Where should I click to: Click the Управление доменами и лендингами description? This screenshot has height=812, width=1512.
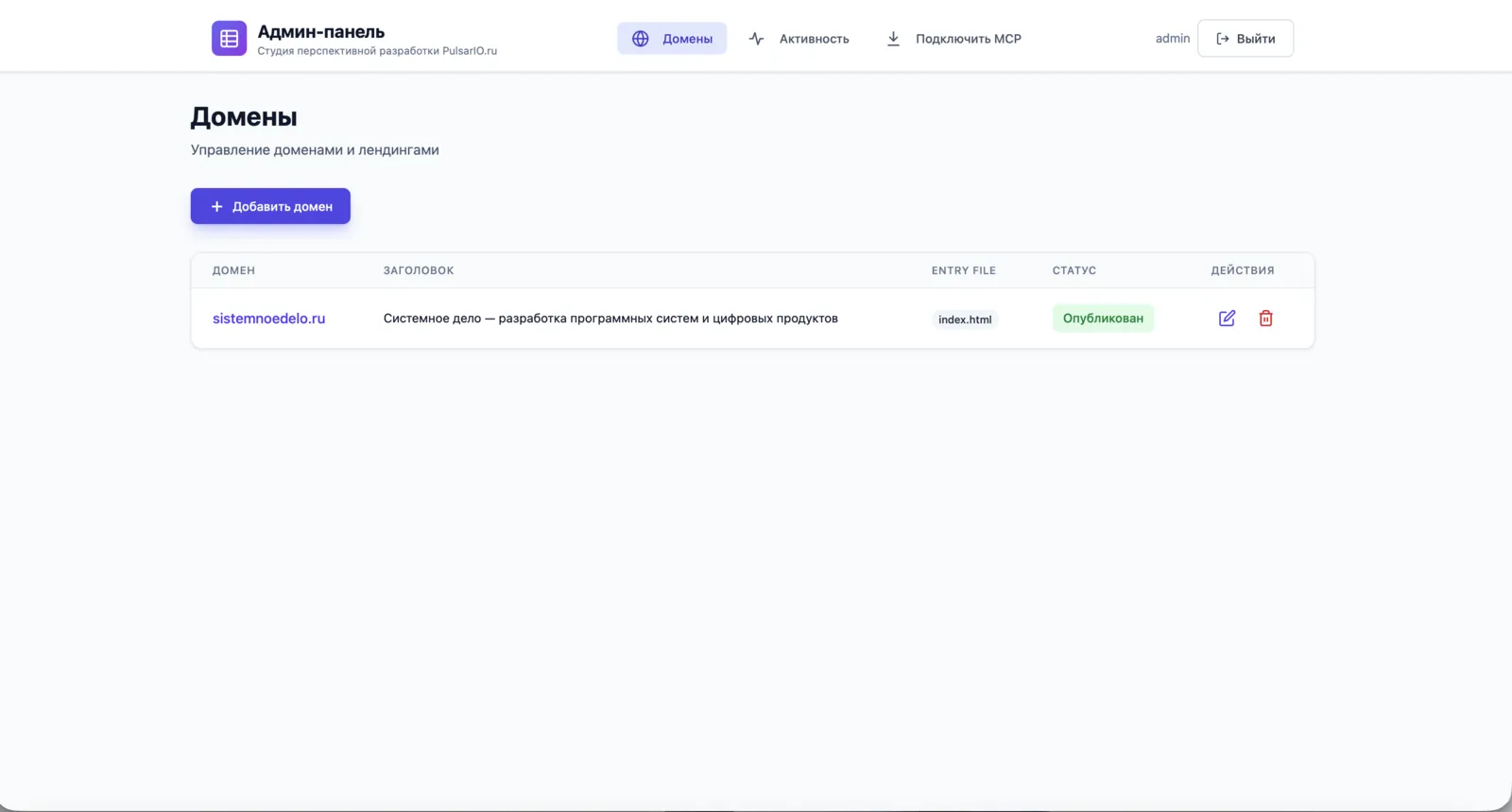coord(315,149)
